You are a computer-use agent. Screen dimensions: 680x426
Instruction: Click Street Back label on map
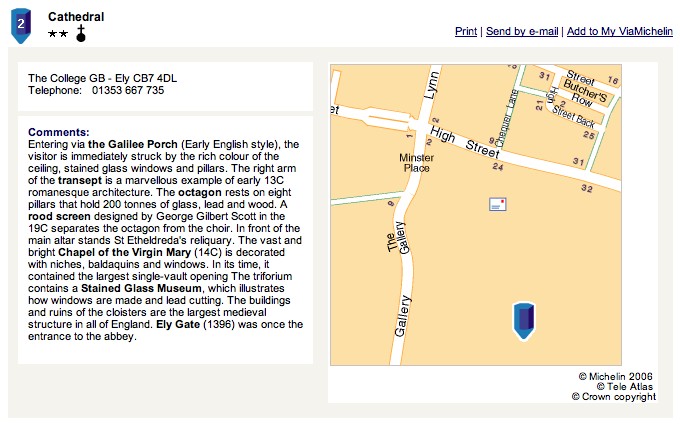(573, 116)
